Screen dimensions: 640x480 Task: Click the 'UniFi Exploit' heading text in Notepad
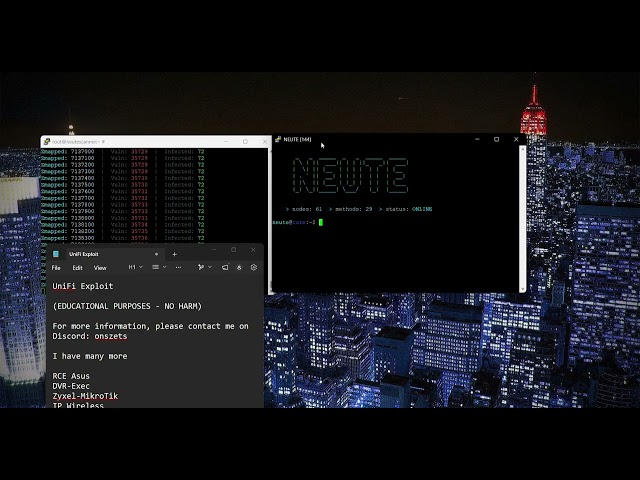tap(83, 286)
